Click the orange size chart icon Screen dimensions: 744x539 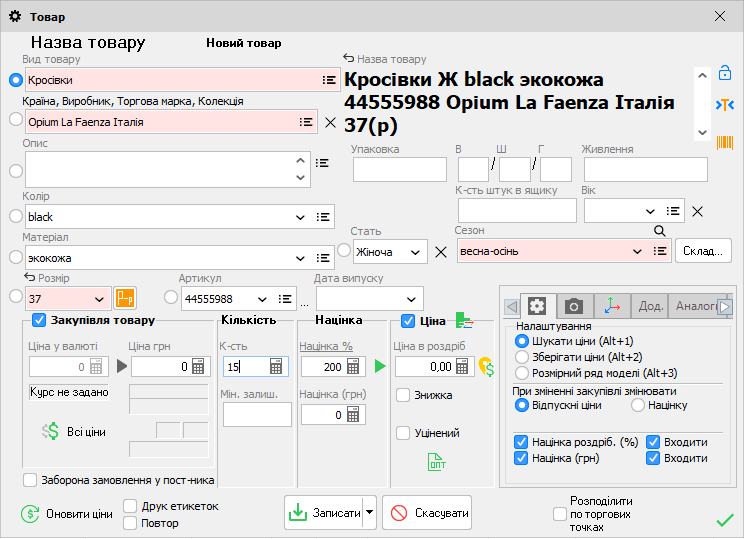pos(124,298)
